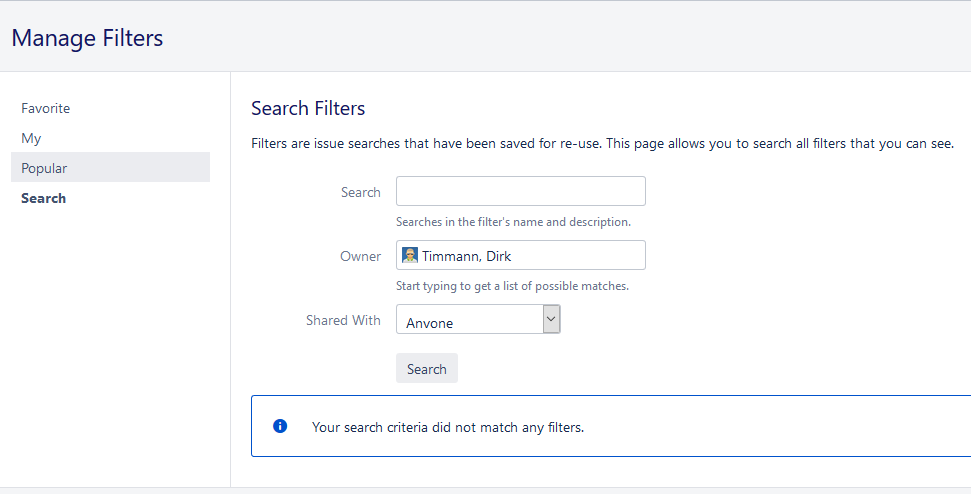Click the owner avatar beside Timmann, Dirk
Viewport: 971px width, 494px height.
(x=410, y=255)
